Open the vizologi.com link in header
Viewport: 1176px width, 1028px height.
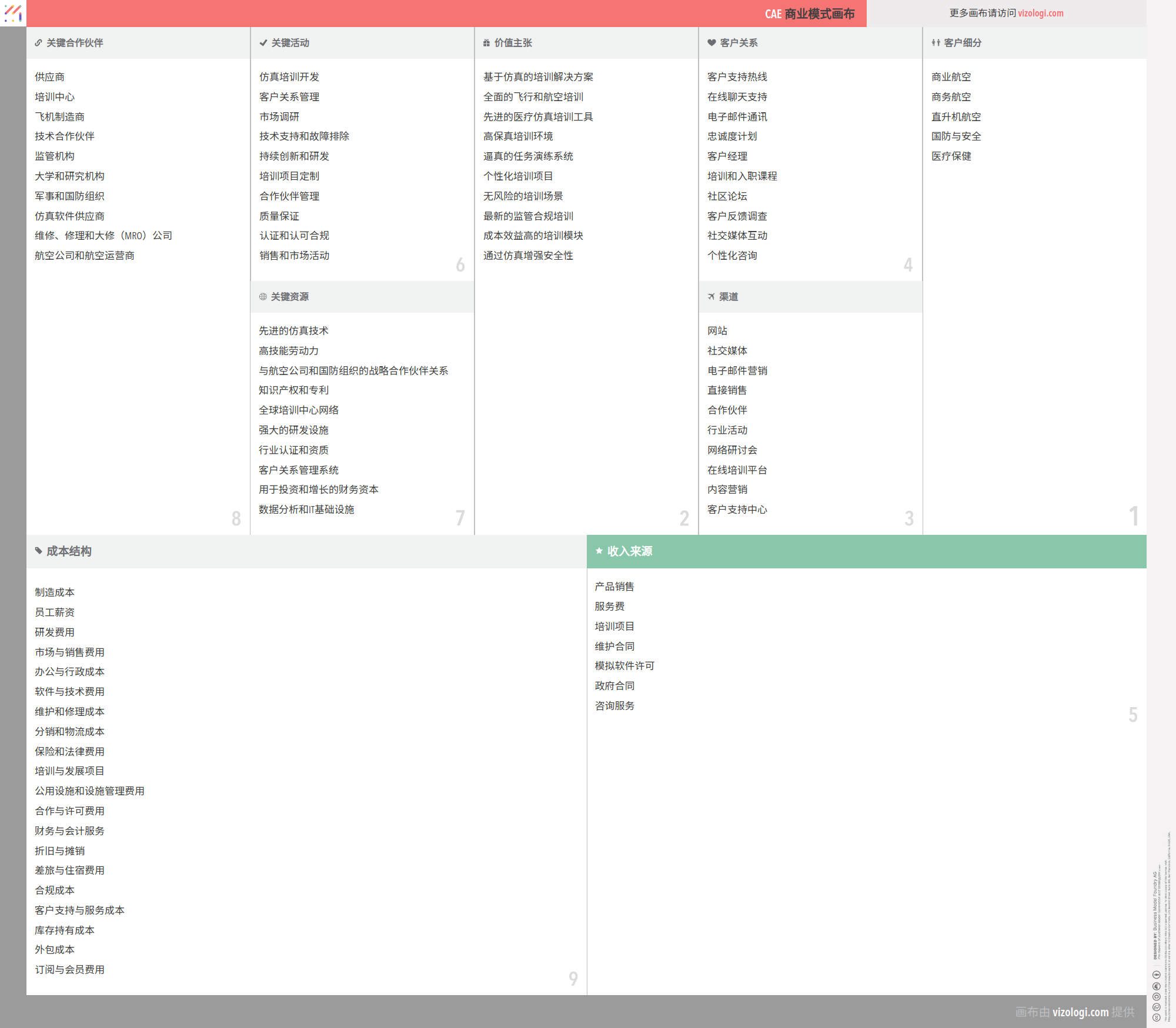[1040, 13]
